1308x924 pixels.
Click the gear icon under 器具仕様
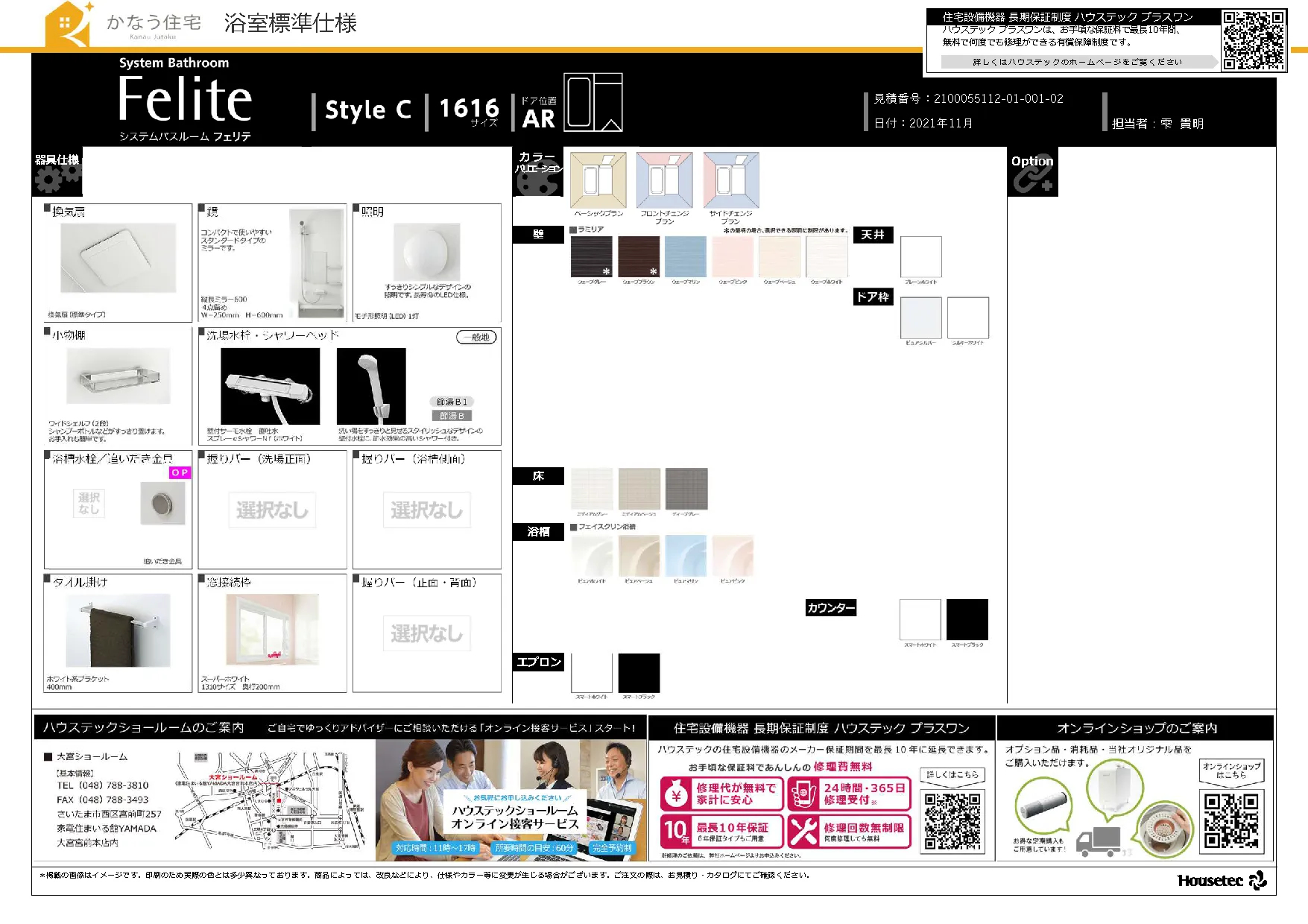pyautogui.click(x=57, y=177)
